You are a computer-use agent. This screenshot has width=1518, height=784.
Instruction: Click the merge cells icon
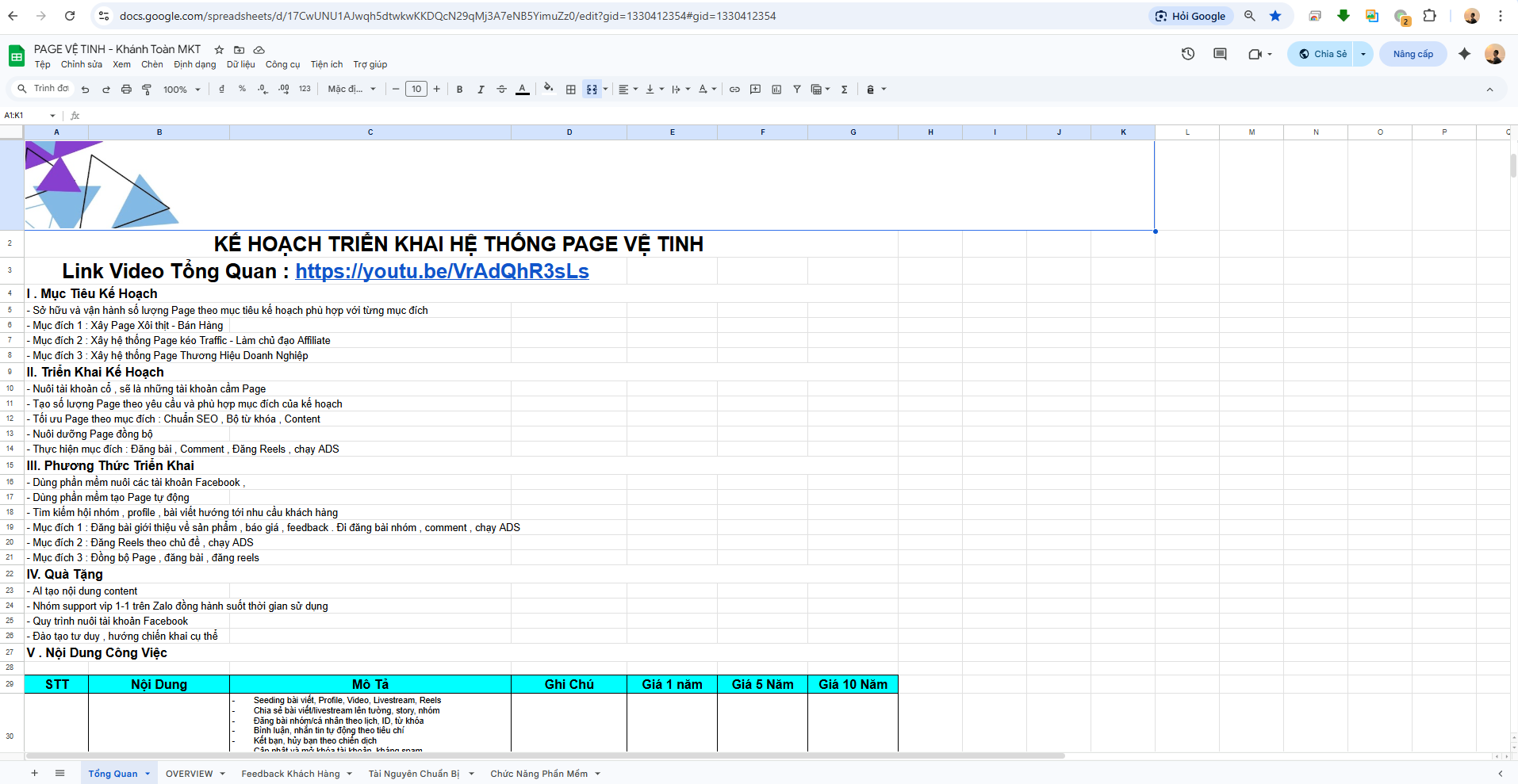592,90
